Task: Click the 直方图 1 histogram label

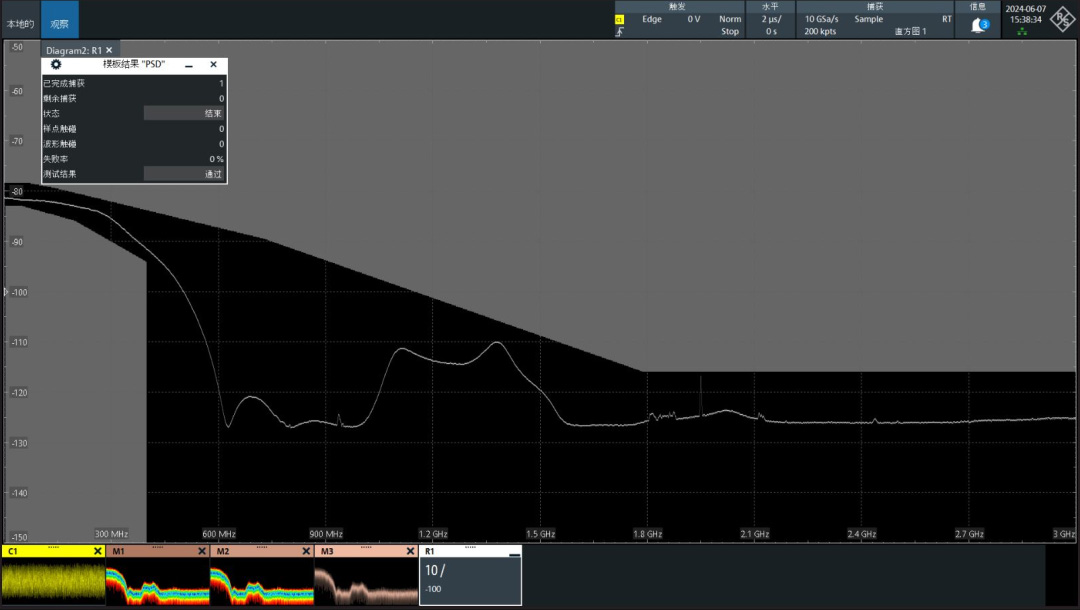Action: click(911, 32)
